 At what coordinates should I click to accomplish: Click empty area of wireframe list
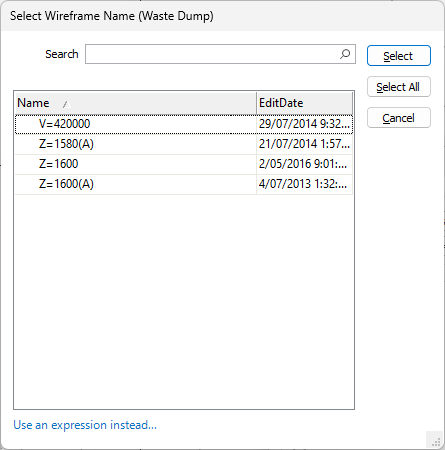(x=184, y=300)
